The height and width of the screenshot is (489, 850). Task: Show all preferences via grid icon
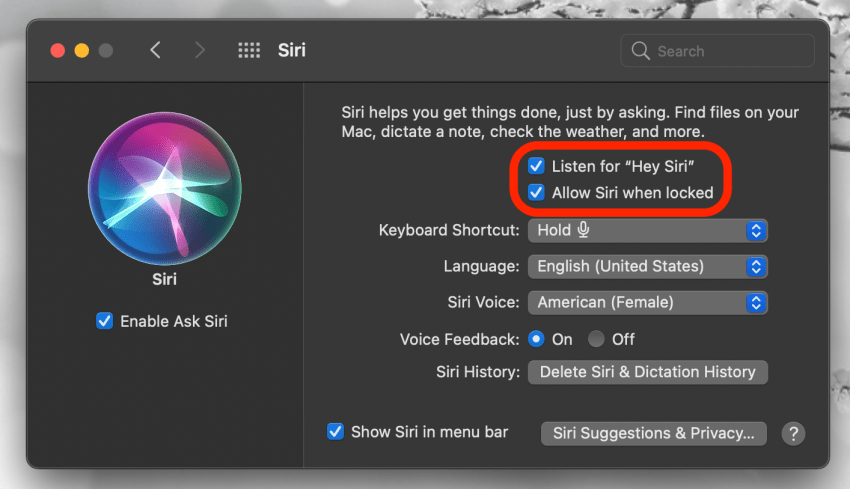coord(249,50)
